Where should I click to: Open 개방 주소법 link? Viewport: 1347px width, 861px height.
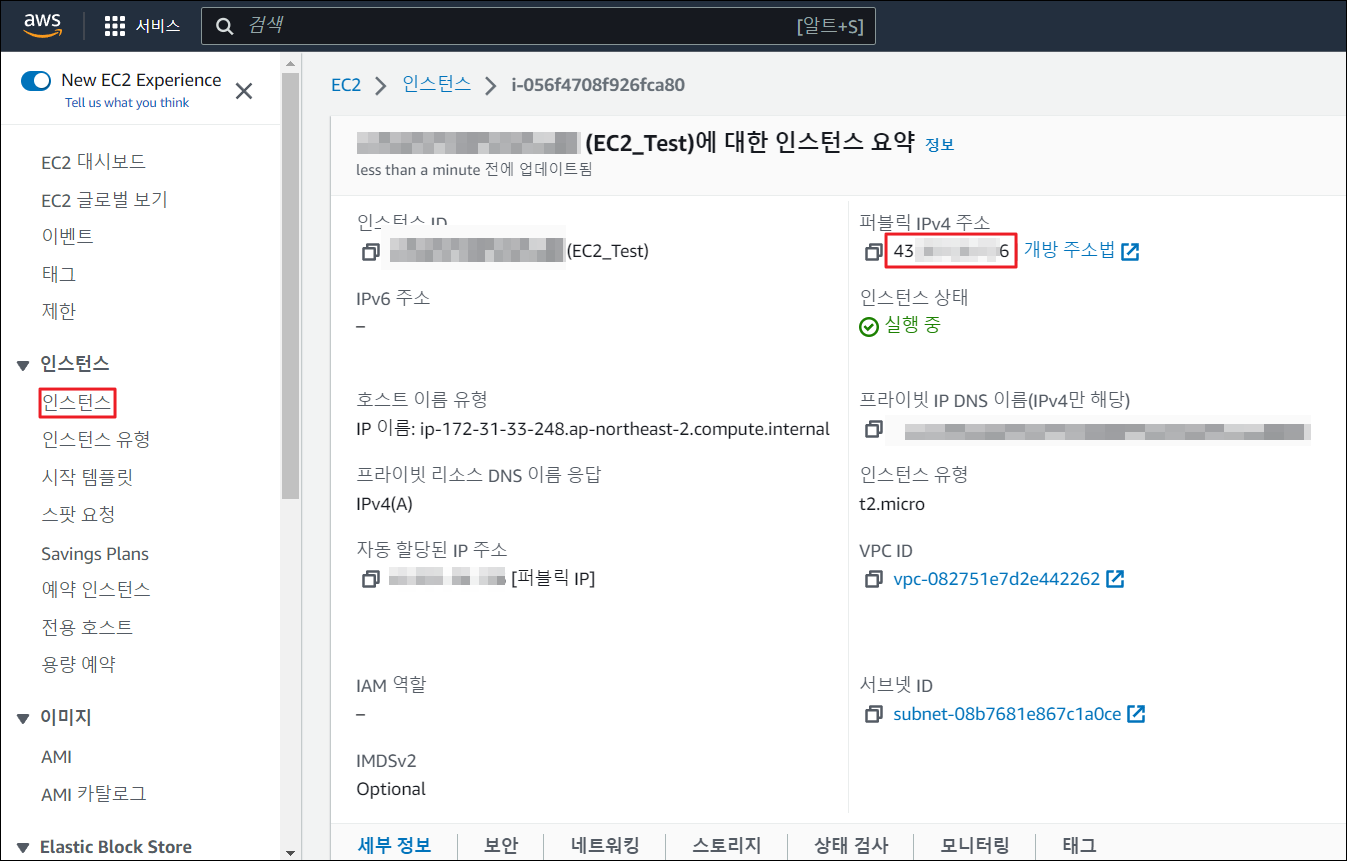click(x=1069, y=251)
